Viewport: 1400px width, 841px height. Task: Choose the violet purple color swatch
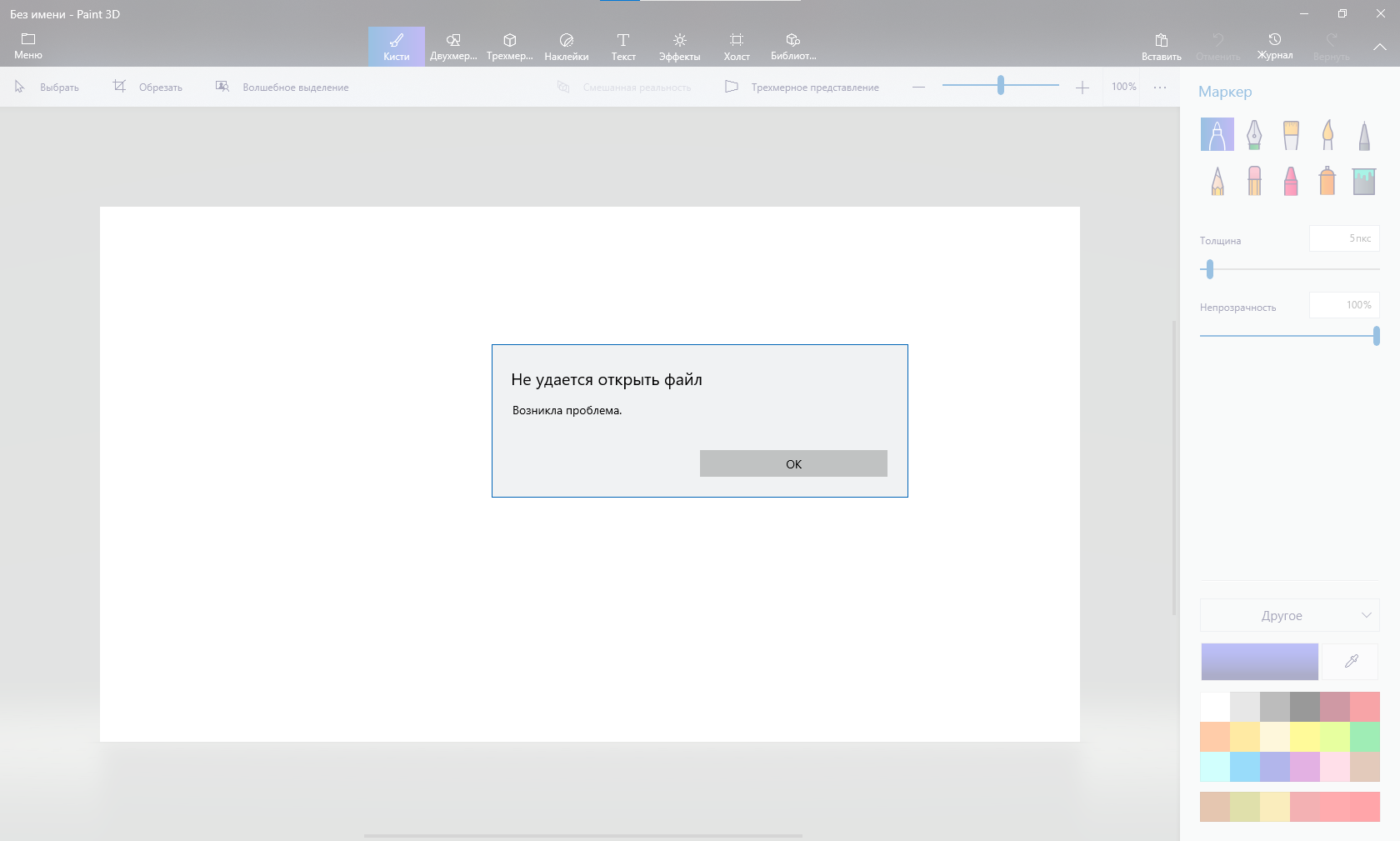(1305, 767)
